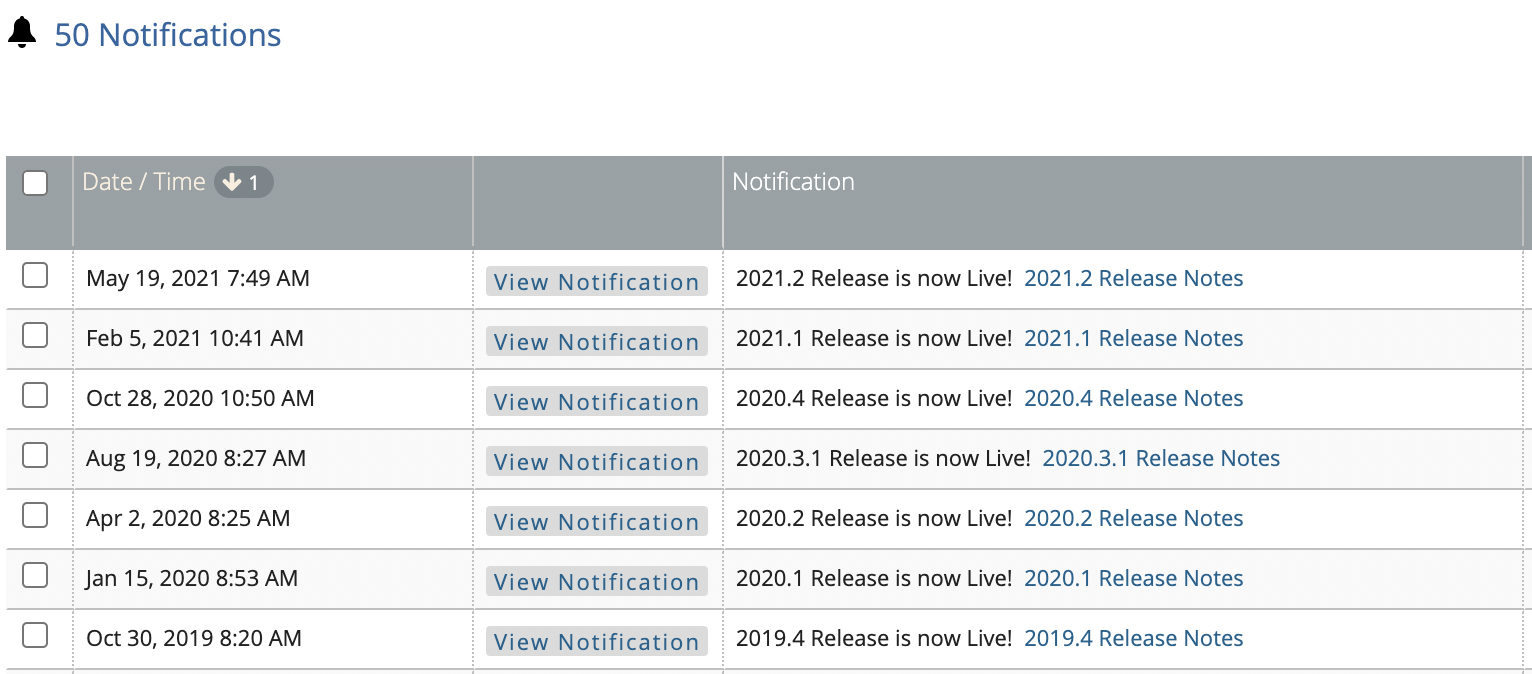Open 2021.2 Release Notes link
Viewport: 1532px width, 674px height.
coord(1134,279)
